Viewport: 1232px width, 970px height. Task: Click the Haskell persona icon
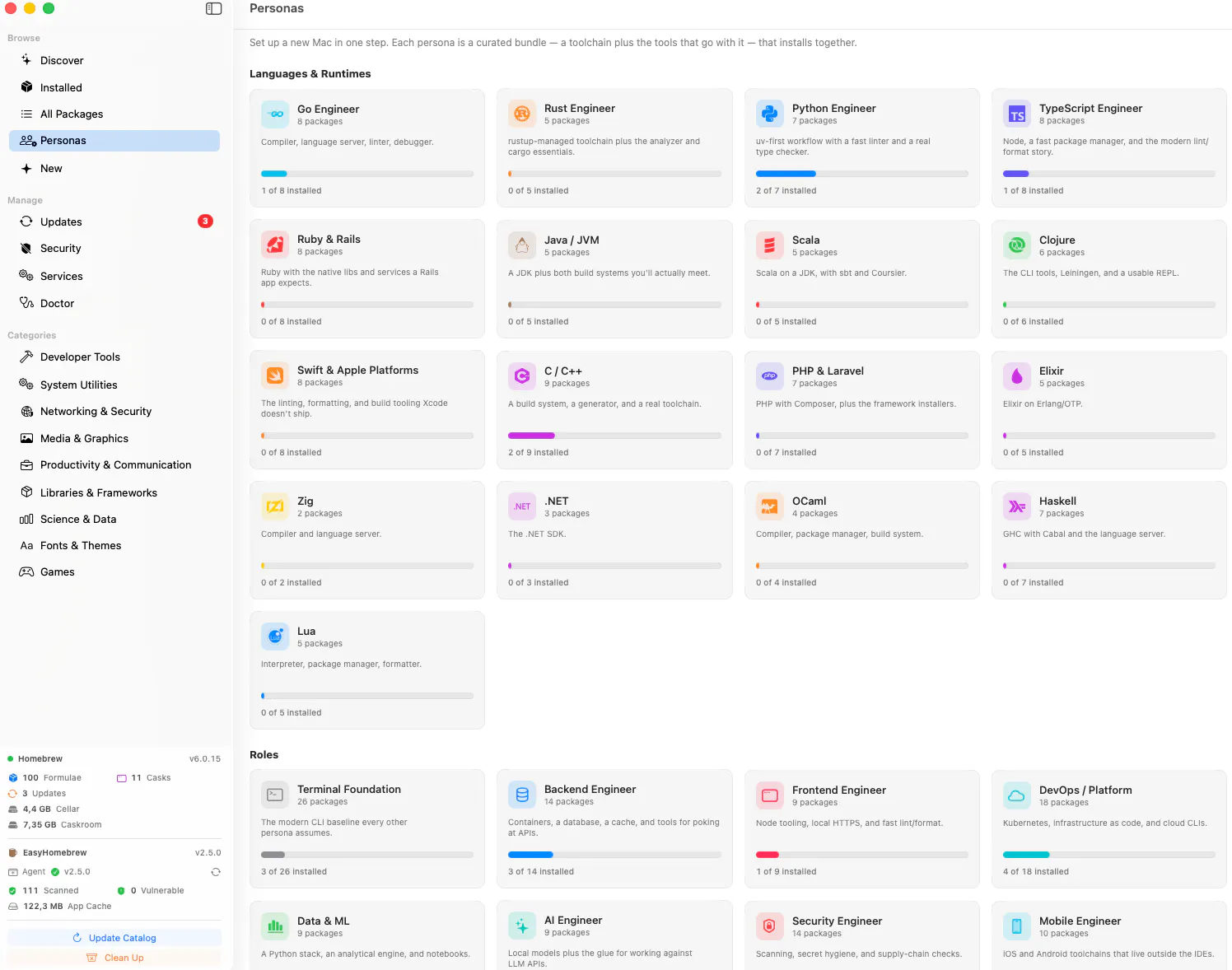[x=1017, y=506]
